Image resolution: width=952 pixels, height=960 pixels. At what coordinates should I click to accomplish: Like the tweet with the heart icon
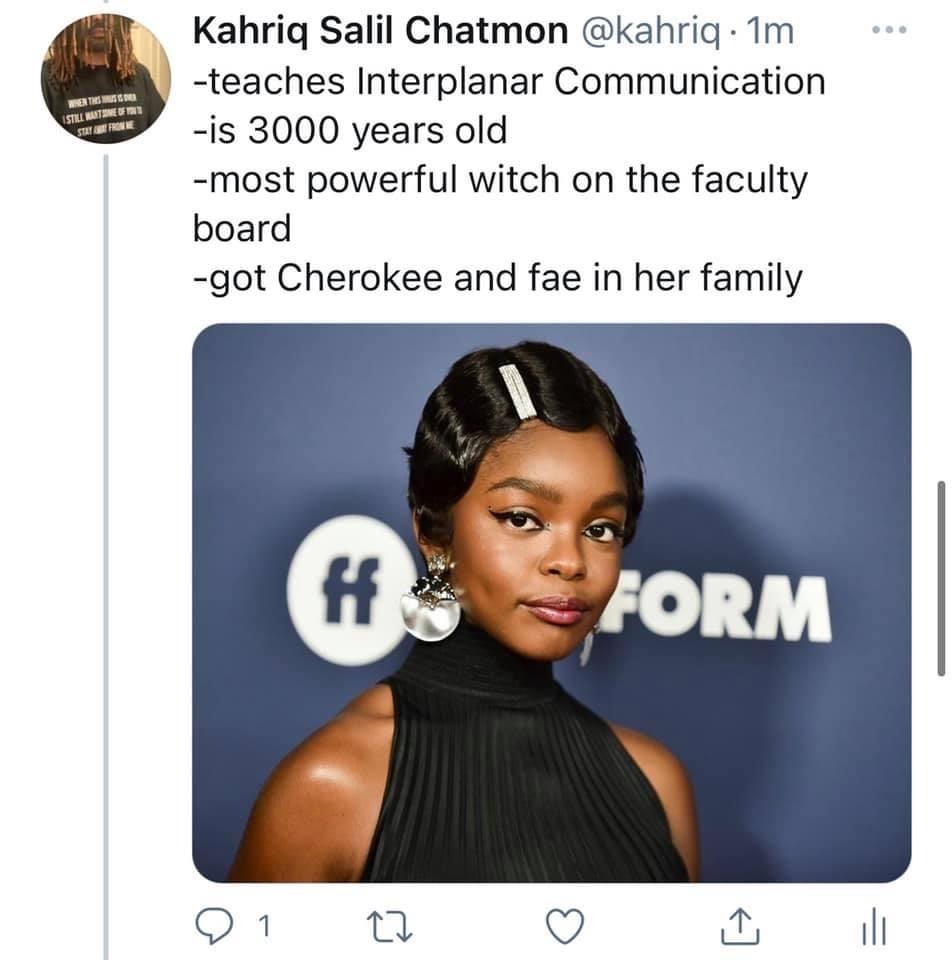click(564, 926)
